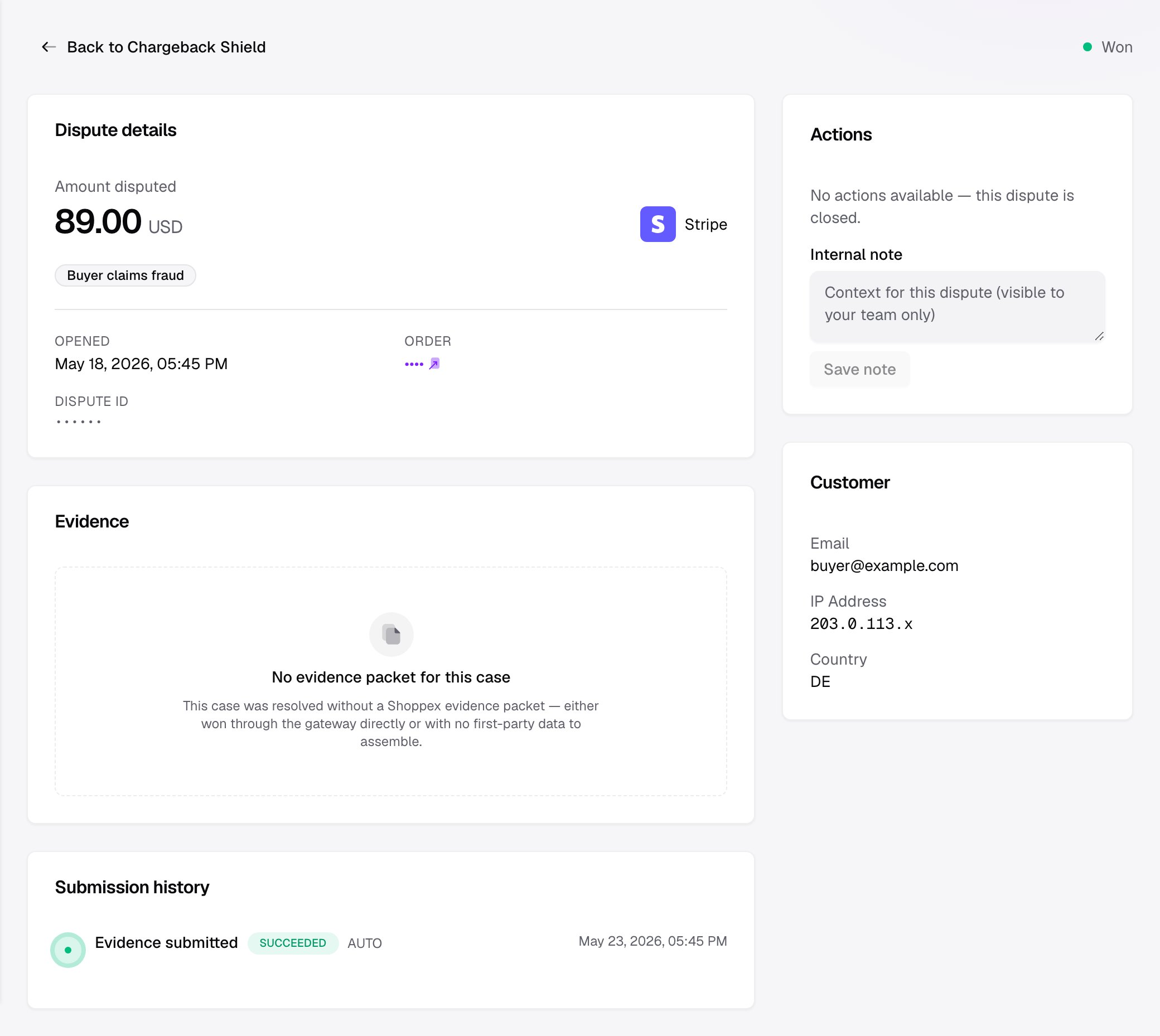Screen dimensions: 1160x1036
Task: Click the 89.00 disputed amount
Action: coord(98,221)
